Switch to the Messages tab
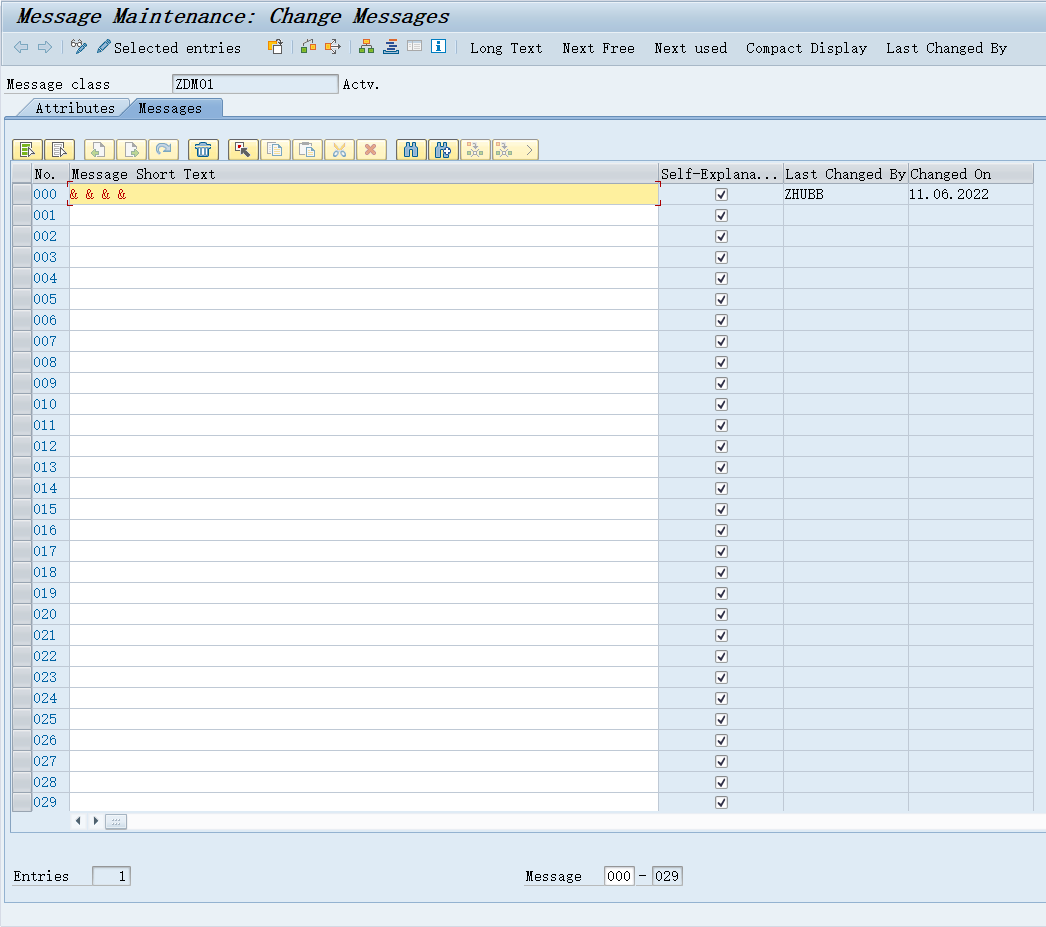 [x=170, y=108]
